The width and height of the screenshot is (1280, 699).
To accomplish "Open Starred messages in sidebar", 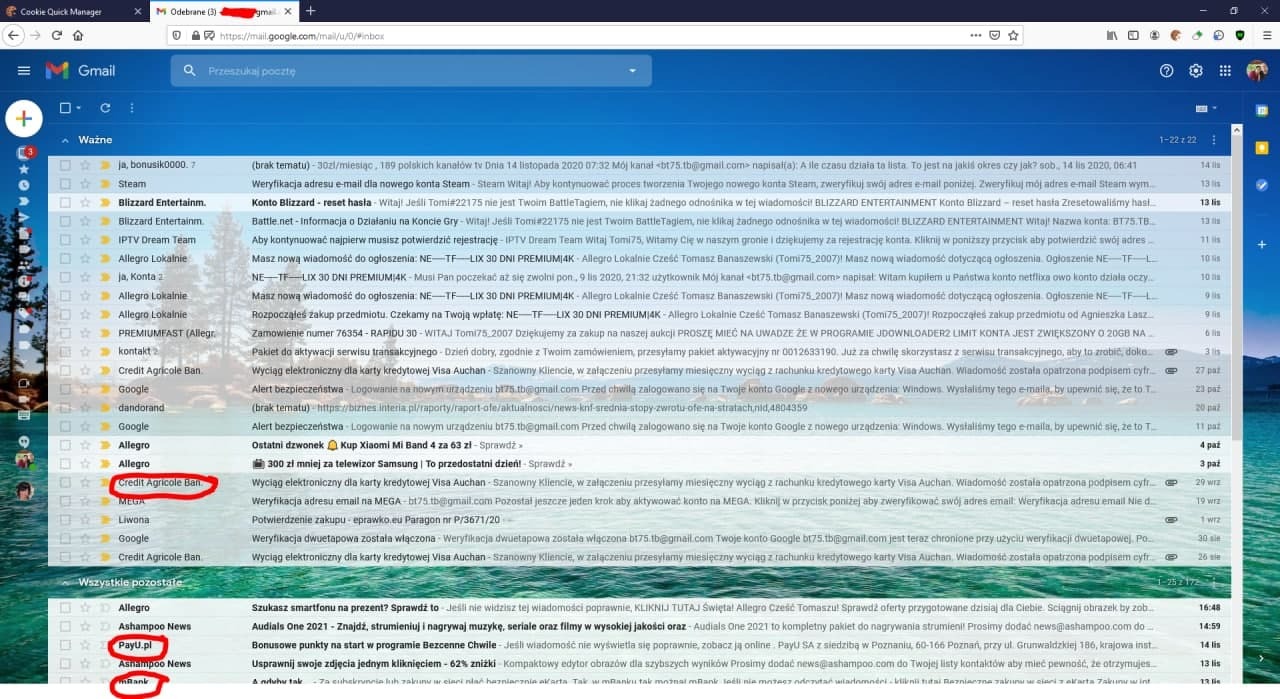I will click(x=24, y=169).
